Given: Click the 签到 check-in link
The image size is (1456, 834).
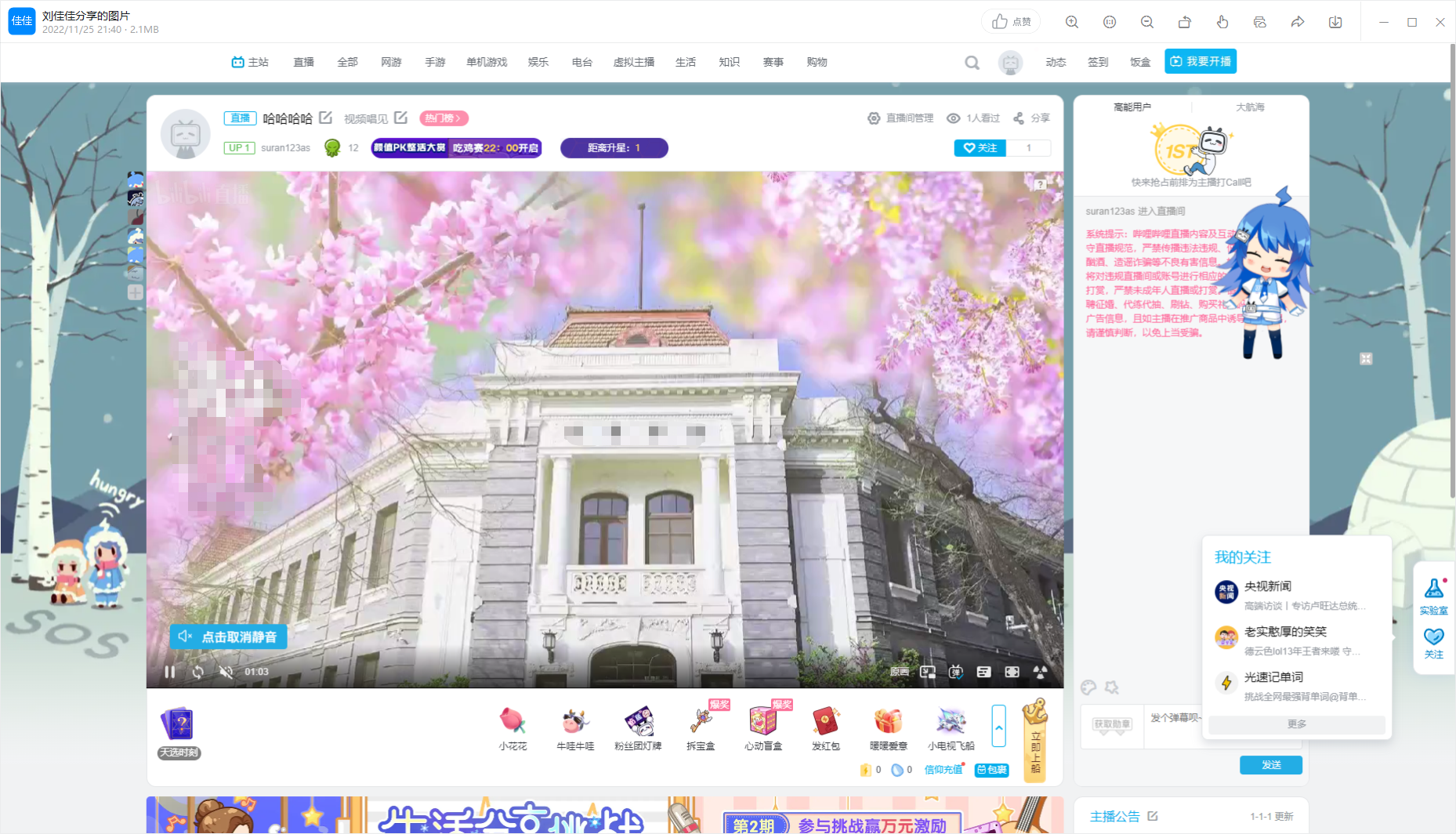Looking at the screenshot, I should [1098, 62].
